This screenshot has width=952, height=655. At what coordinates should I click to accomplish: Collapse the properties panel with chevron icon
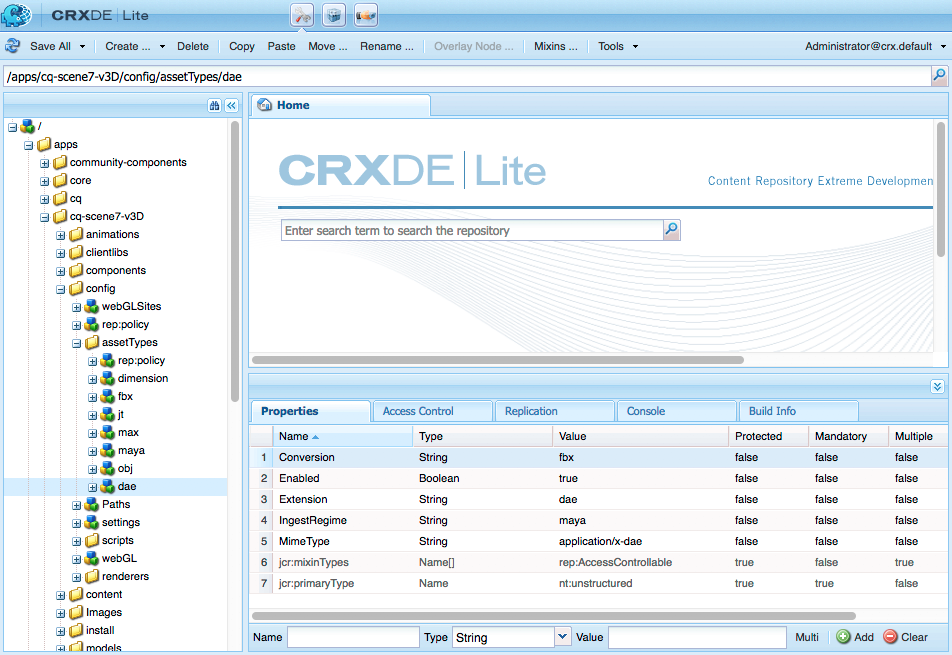point(937,387)
